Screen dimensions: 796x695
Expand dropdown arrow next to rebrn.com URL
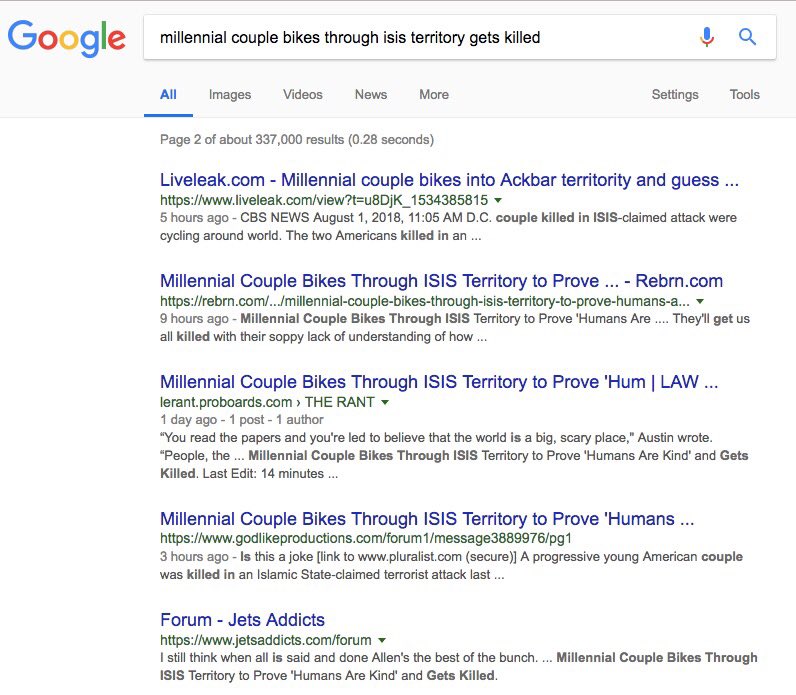[700, 301]
